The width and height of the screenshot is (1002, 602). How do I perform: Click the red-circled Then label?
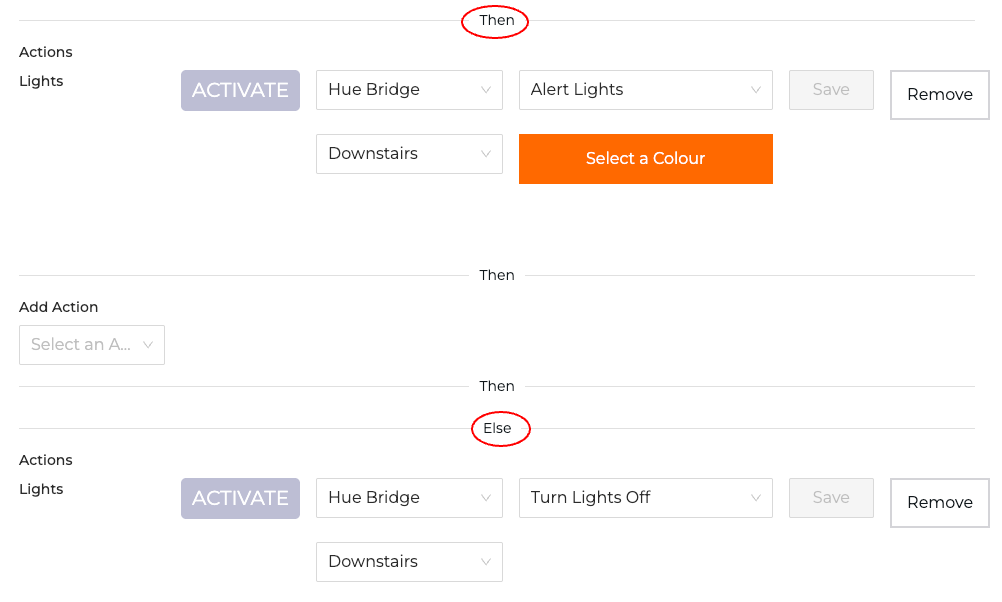496,21
